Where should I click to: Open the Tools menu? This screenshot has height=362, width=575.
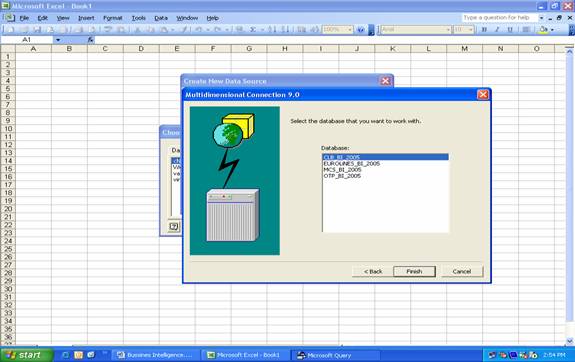(x=139, y=18)
